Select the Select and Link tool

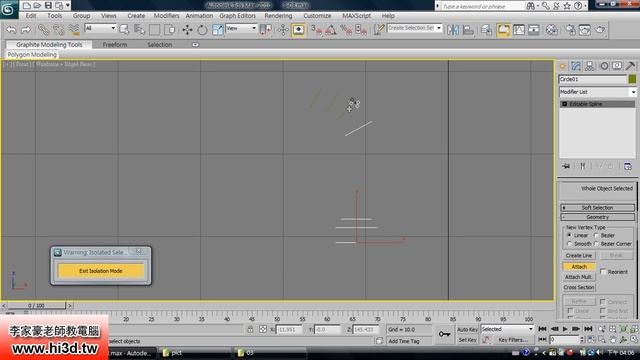(x=43, y=30)
